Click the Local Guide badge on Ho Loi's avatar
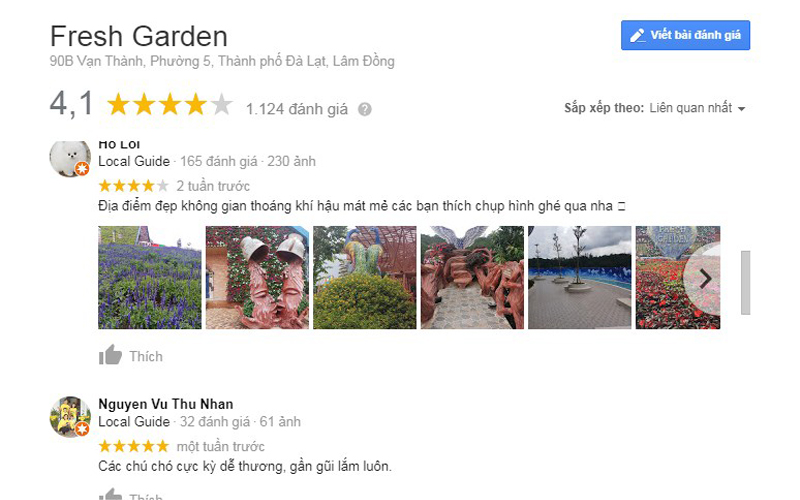Screen dimensions: 800x500 point(82,168)
